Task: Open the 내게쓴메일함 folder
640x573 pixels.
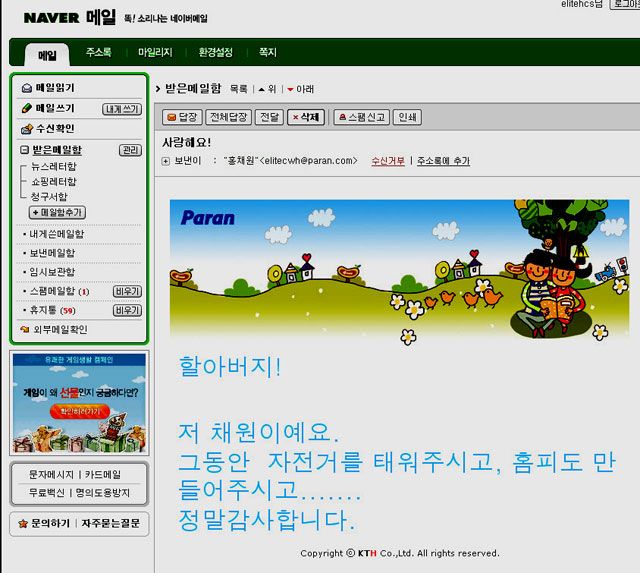Action: tap(57, 234)
